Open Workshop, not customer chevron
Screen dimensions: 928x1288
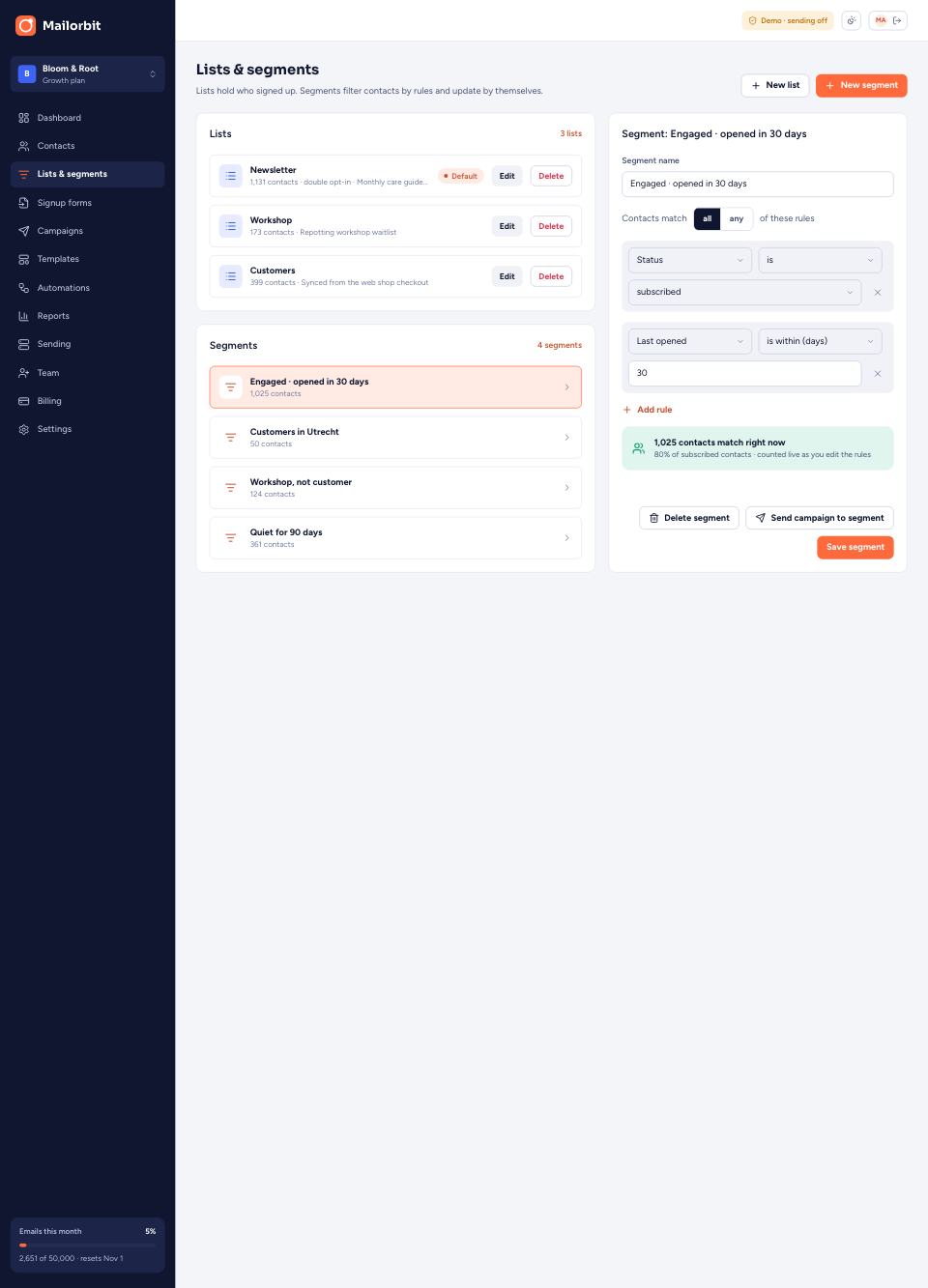566,488
